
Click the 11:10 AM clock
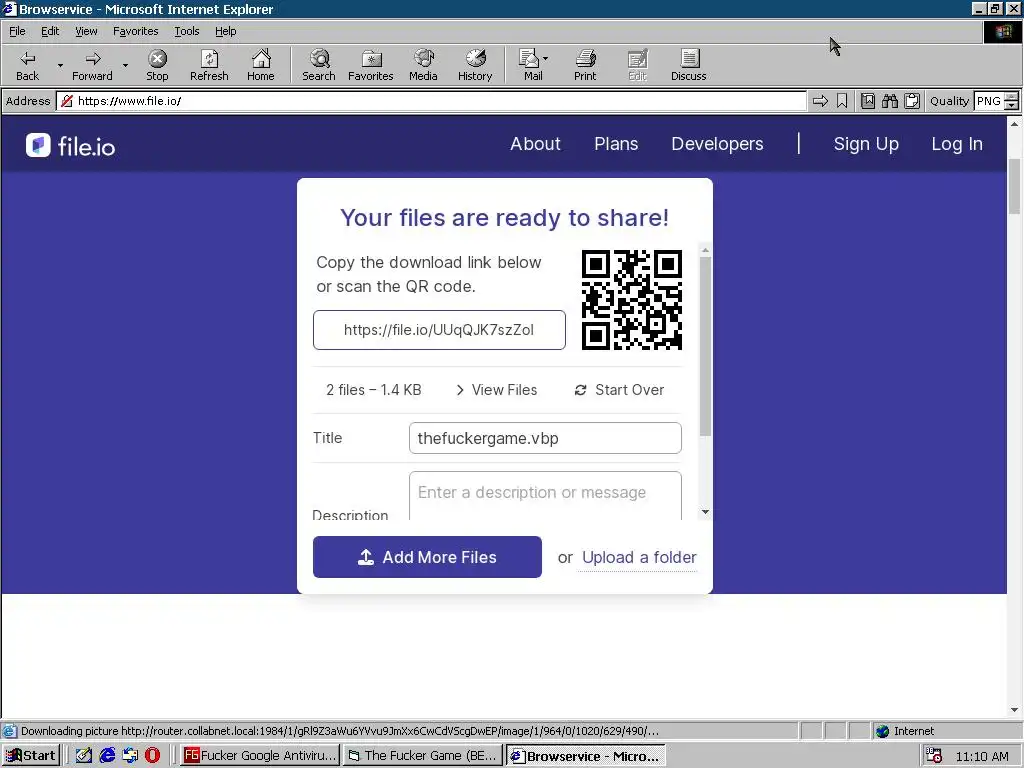click(982, 756)
